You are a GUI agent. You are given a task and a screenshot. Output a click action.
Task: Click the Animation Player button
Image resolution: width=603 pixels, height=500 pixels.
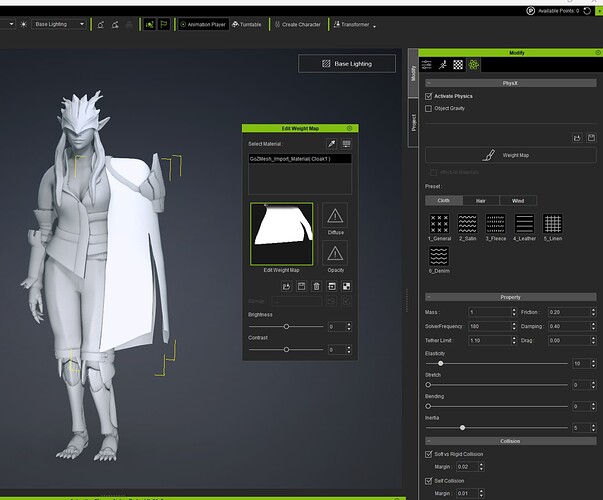click(x=203, y=24)
